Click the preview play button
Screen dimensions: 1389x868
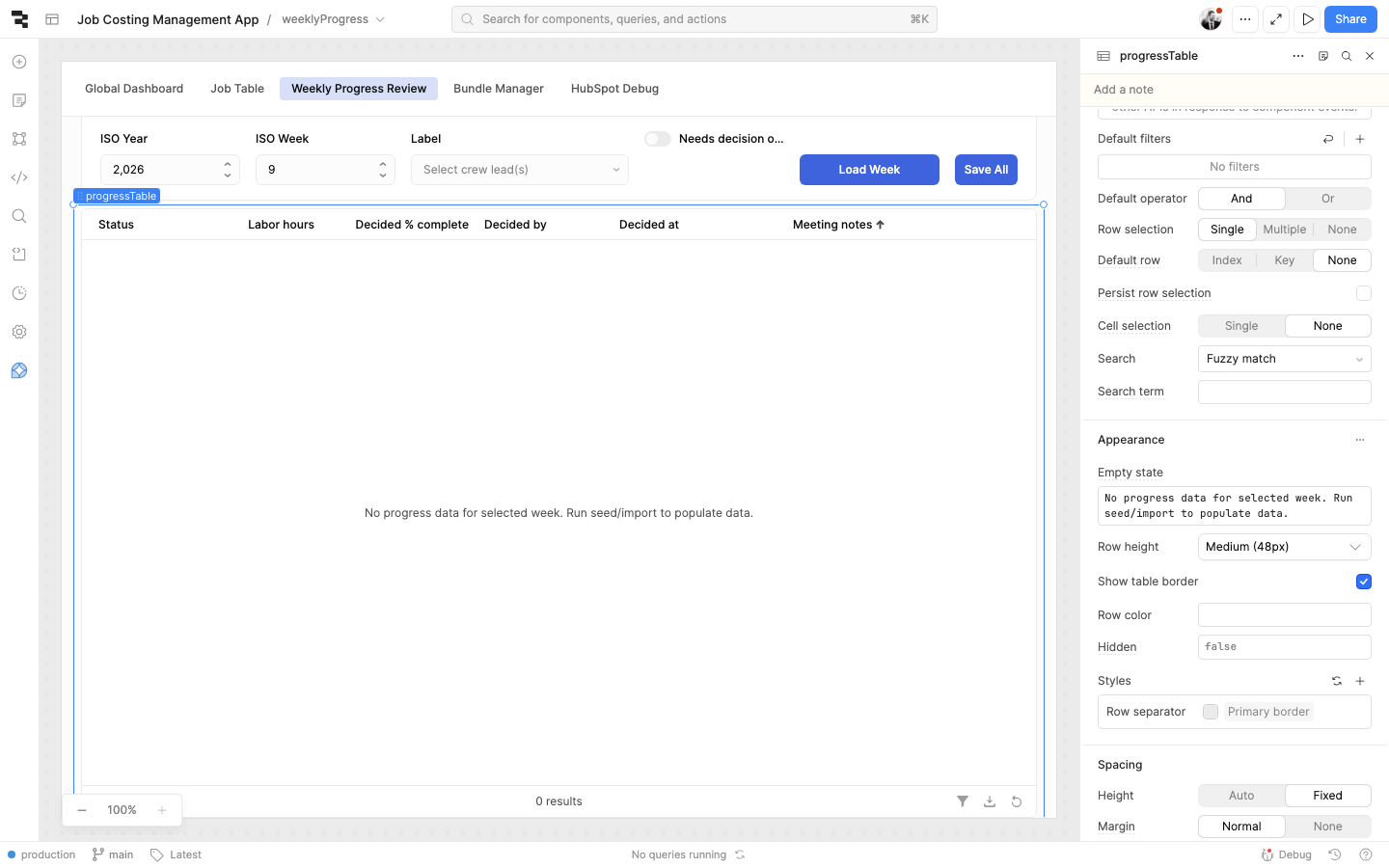coord(1307,19)
